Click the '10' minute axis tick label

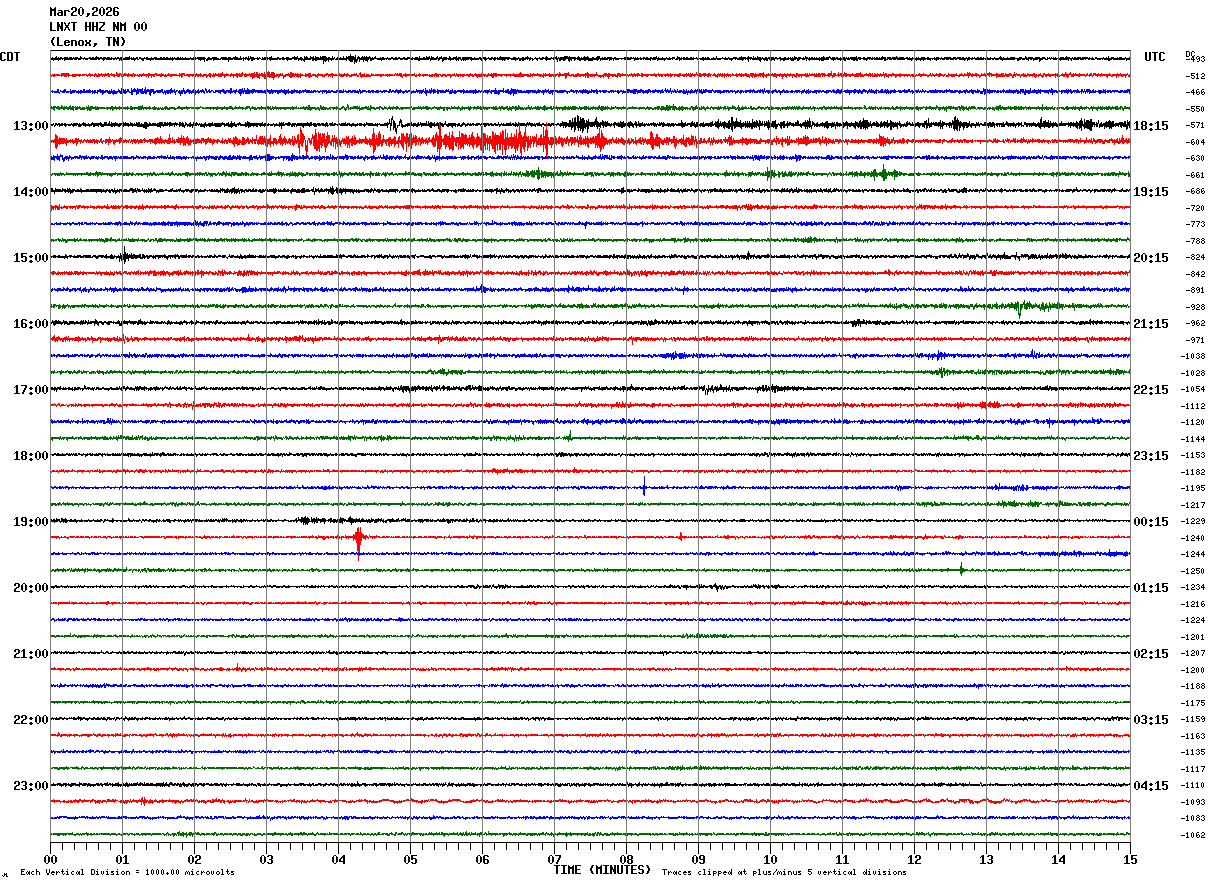pyautogui.click(x=770, y=859)
